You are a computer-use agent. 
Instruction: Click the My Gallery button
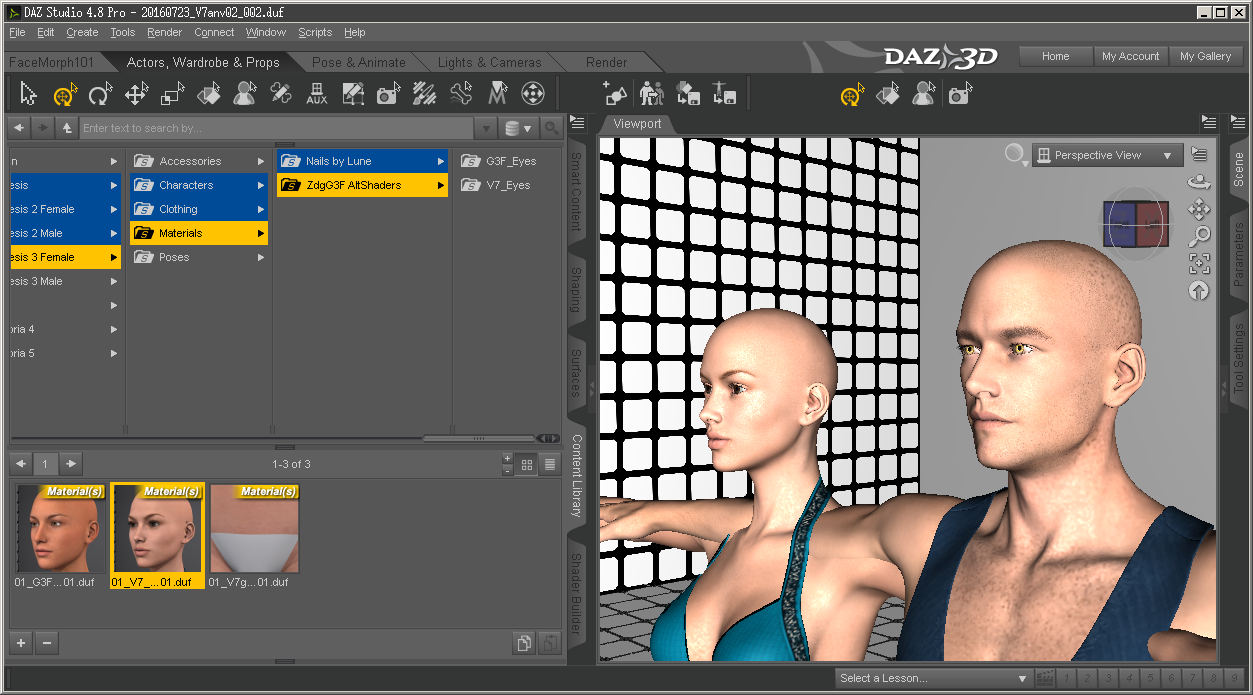[1205, 56]
